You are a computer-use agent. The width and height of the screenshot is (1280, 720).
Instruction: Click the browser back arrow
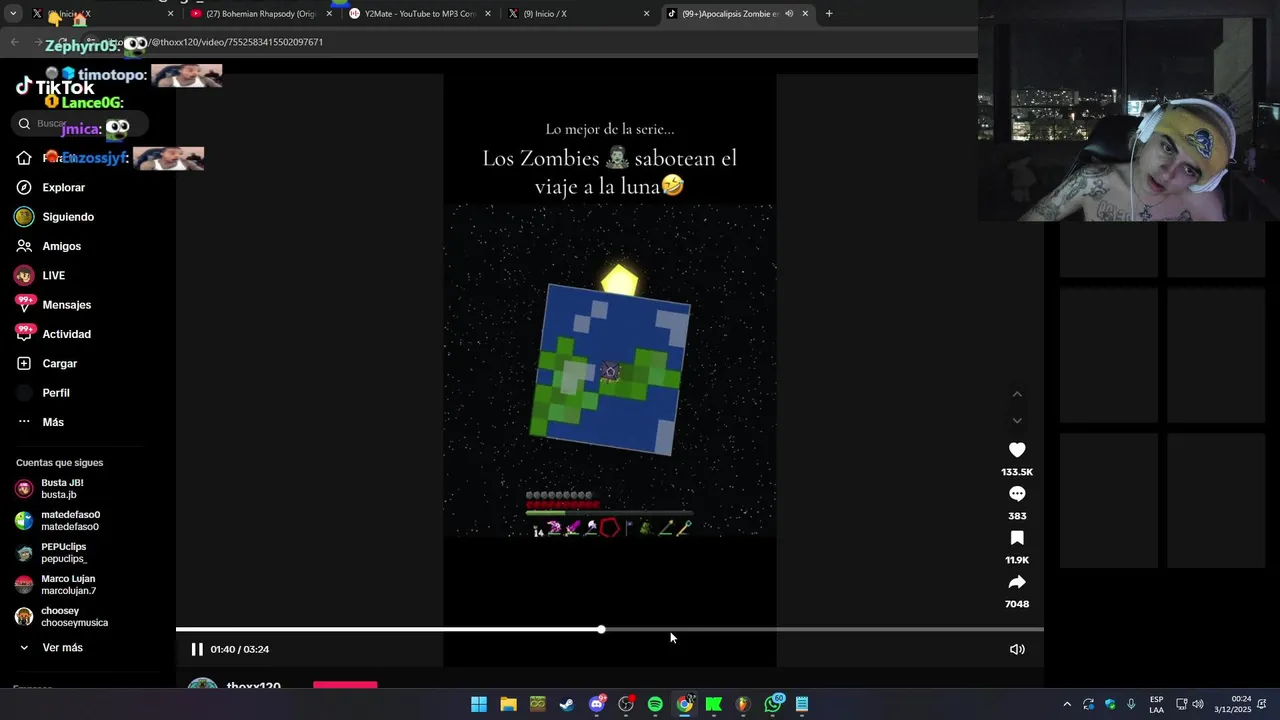(x=15, y=42)
